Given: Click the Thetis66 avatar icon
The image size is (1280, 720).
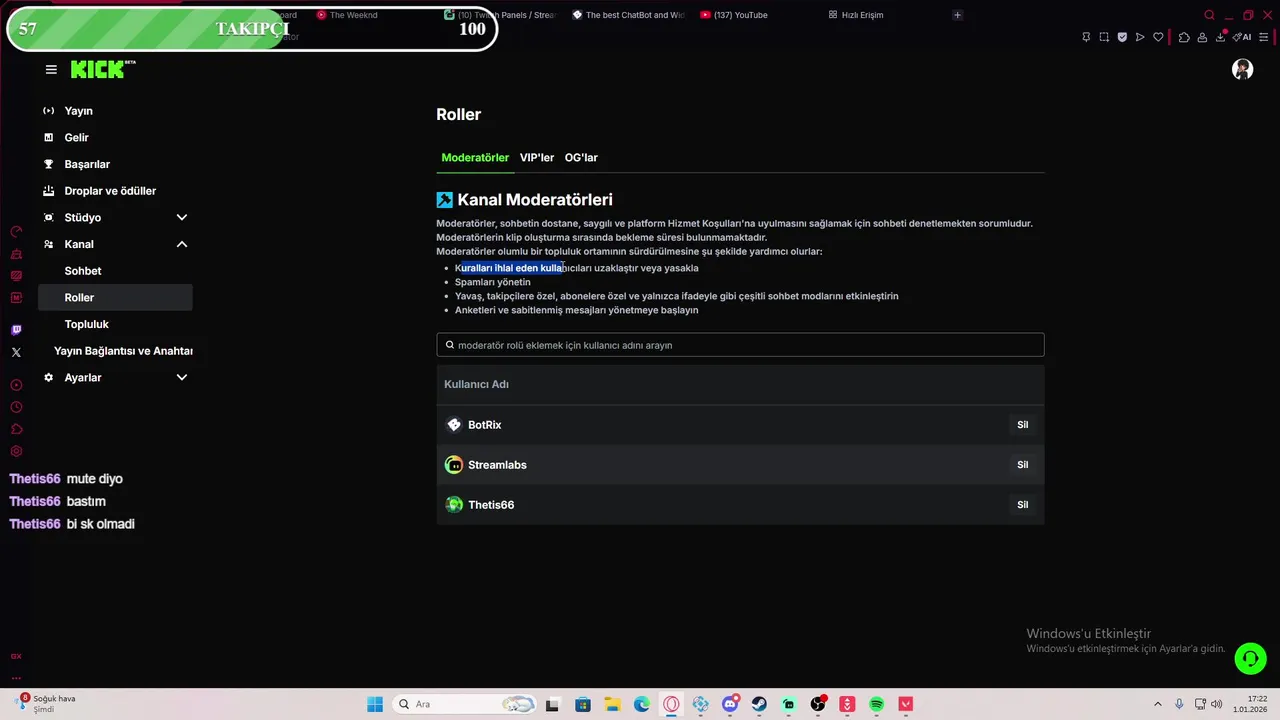Looking at the screenshot, I should 454,505.
